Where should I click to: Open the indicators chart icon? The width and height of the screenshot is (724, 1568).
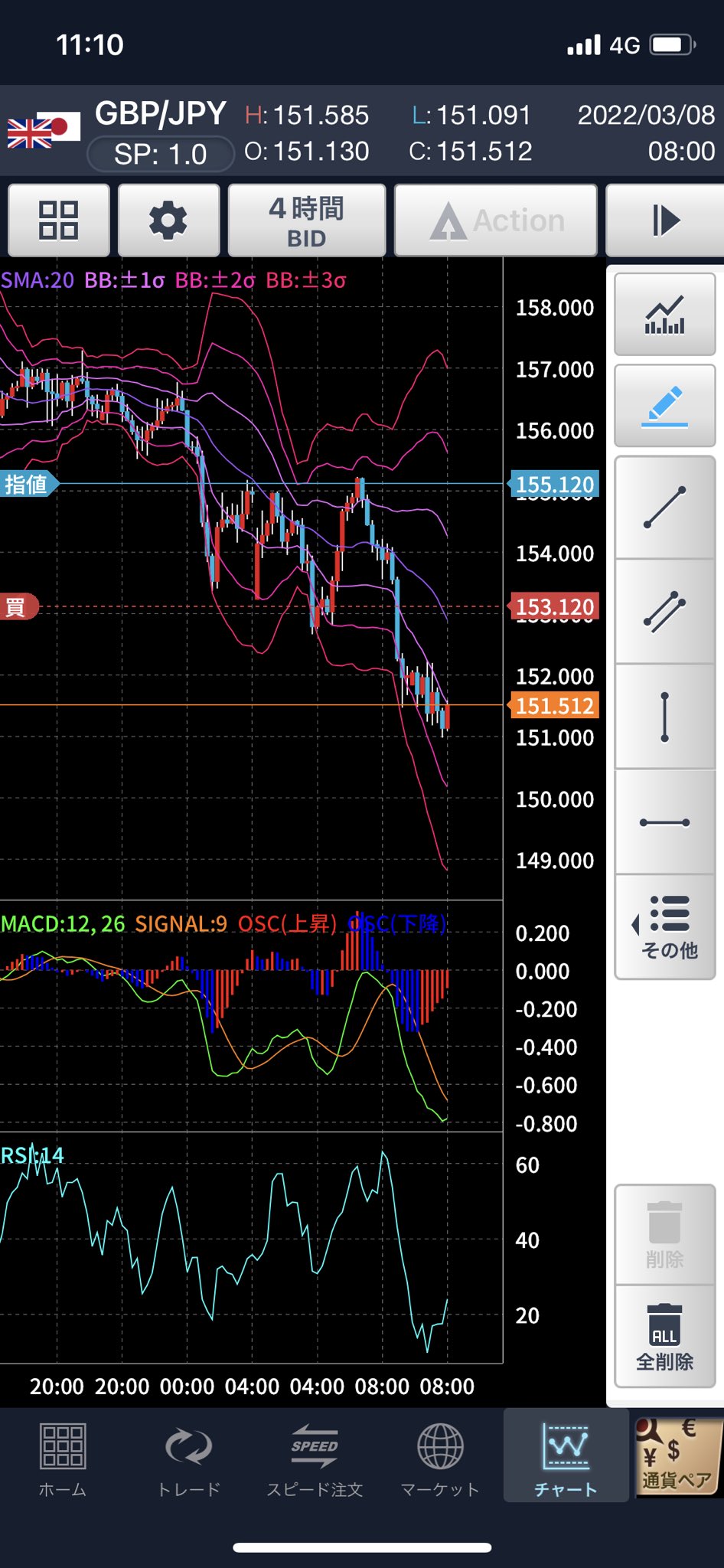[x=665, y=315]
